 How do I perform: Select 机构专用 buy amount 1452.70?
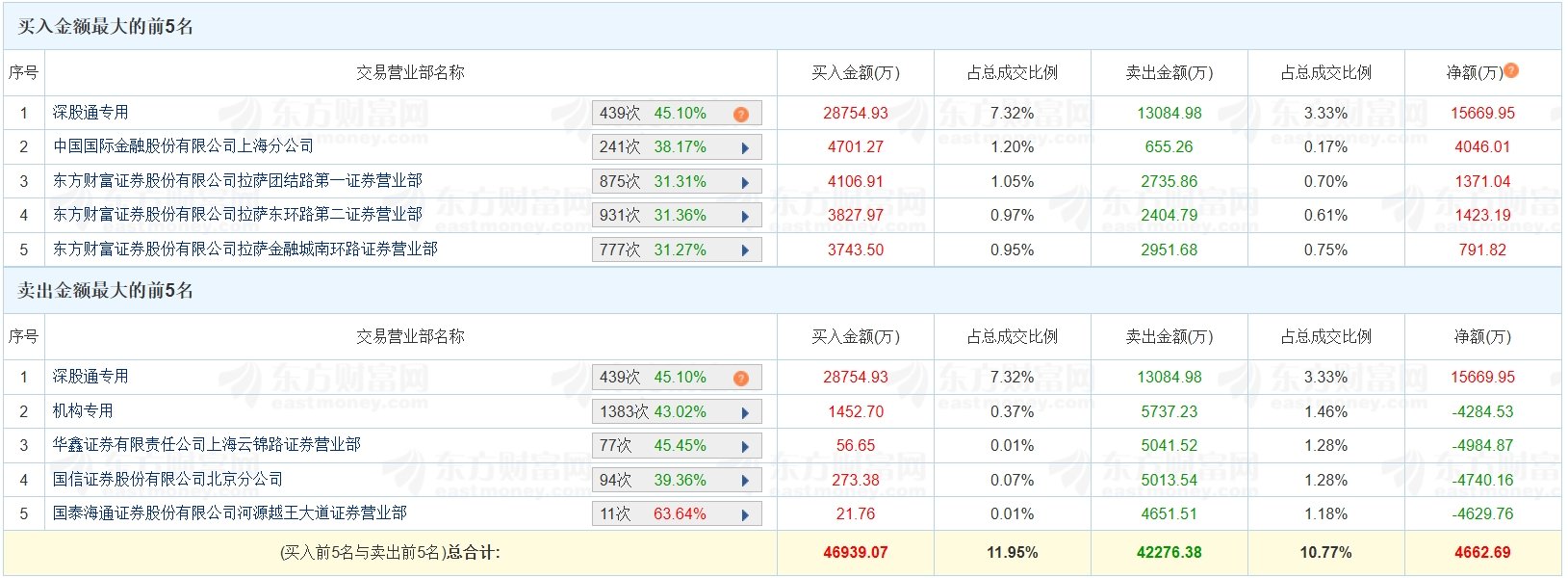[856, 412]
